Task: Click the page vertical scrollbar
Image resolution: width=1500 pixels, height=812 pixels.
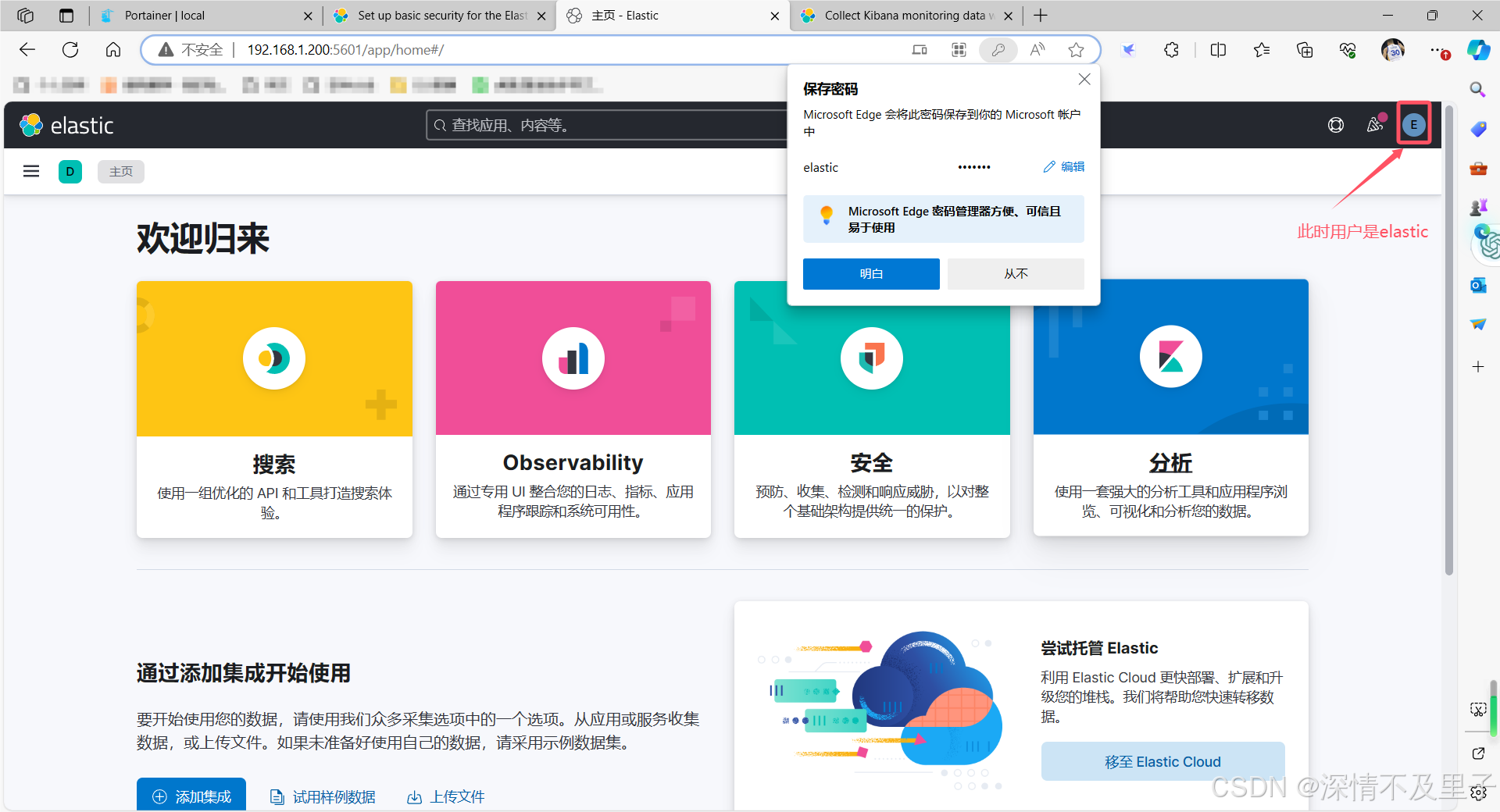Action: [x=1449, y=340]
